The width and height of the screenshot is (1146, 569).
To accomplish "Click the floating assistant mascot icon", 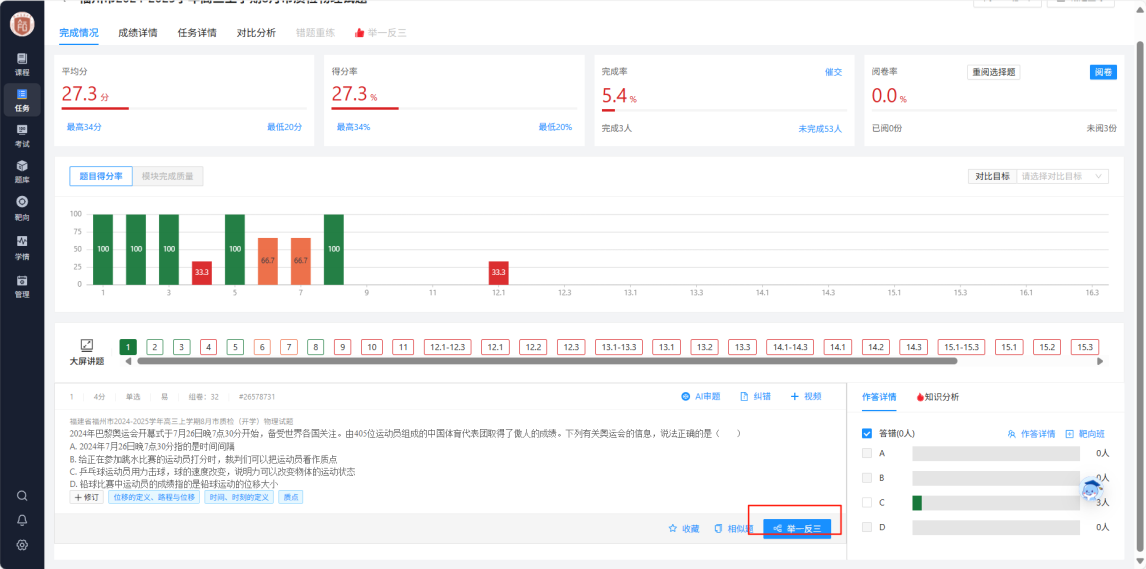I will [1092, 490].
